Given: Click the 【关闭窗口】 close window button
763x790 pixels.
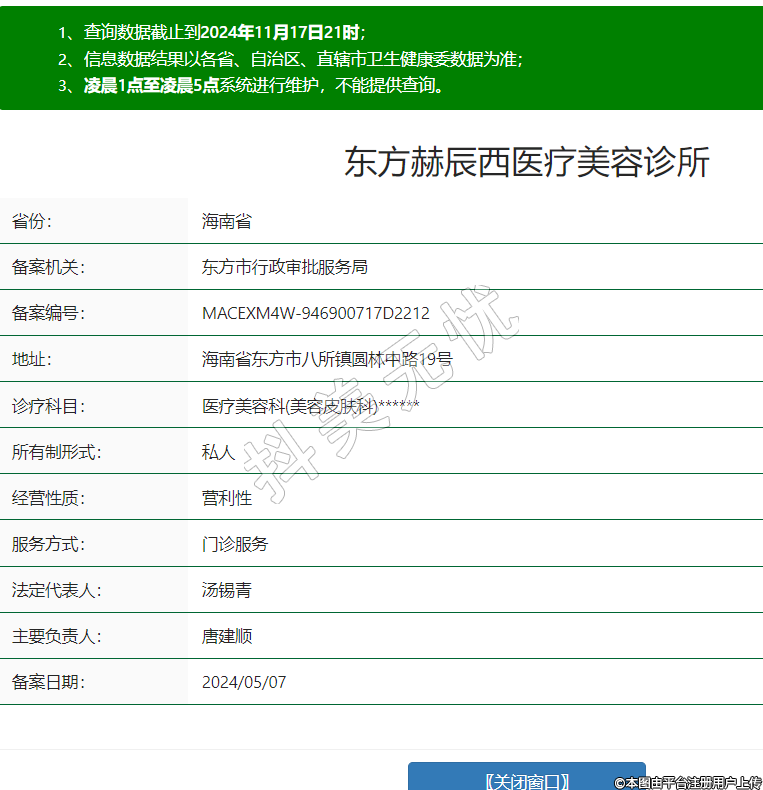Looking at the screenshot, I should point(526,779).
